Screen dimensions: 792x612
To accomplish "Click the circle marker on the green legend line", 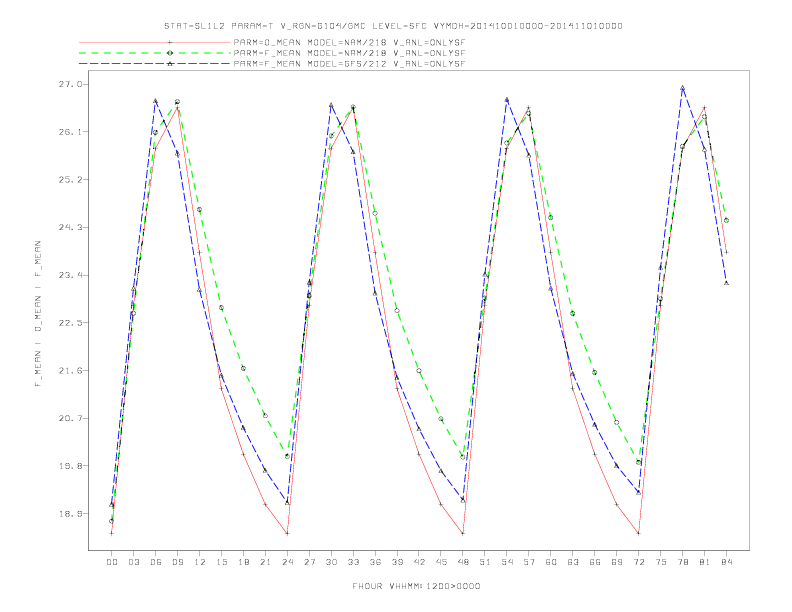I will [170, 53].
